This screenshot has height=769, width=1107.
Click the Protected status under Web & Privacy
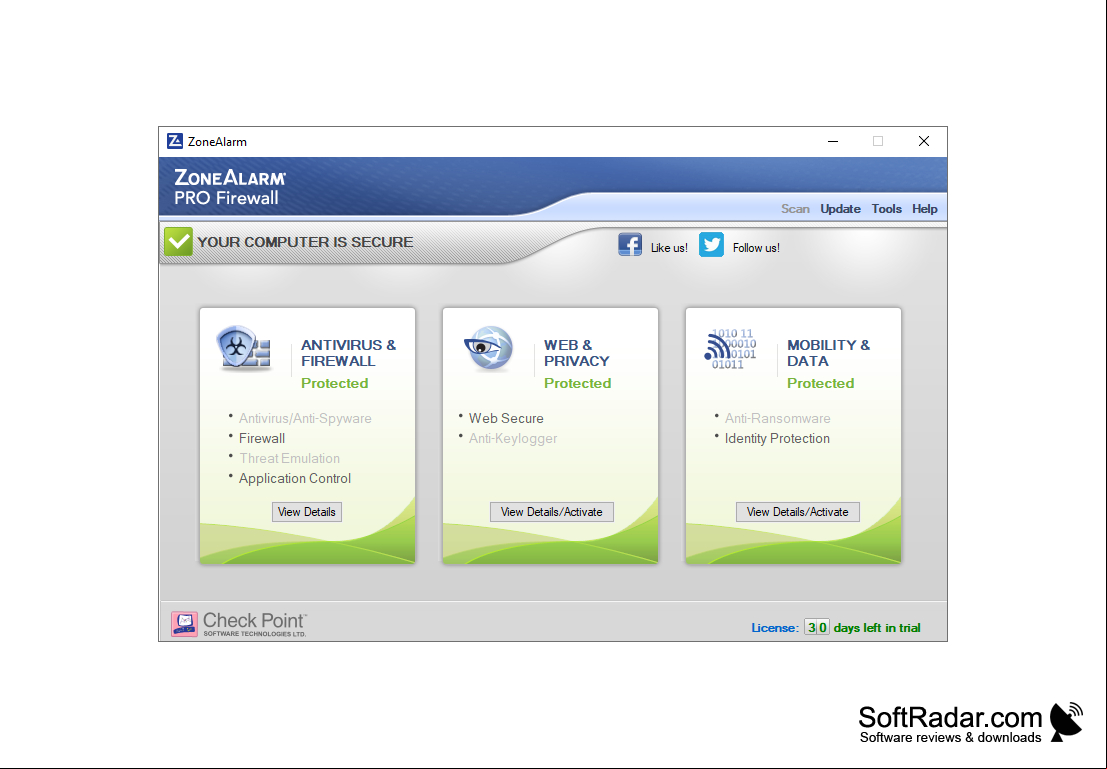[x=578, y=383]
